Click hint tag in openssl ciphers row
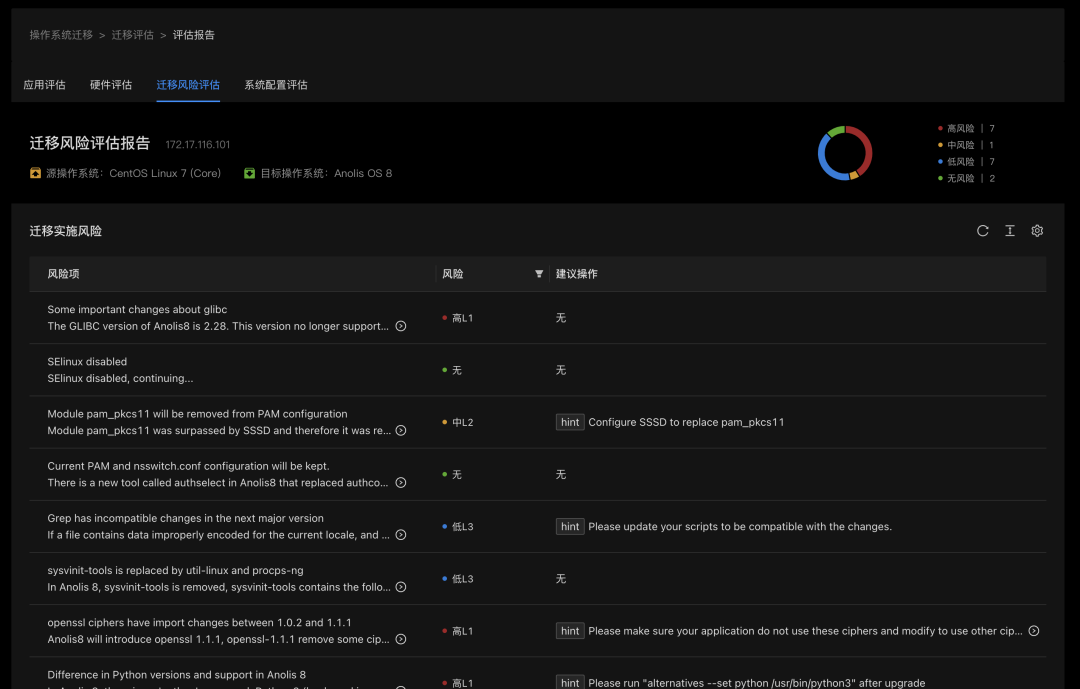The width and height of the screenshot is (1080, 689). click(x=570, y=631)
